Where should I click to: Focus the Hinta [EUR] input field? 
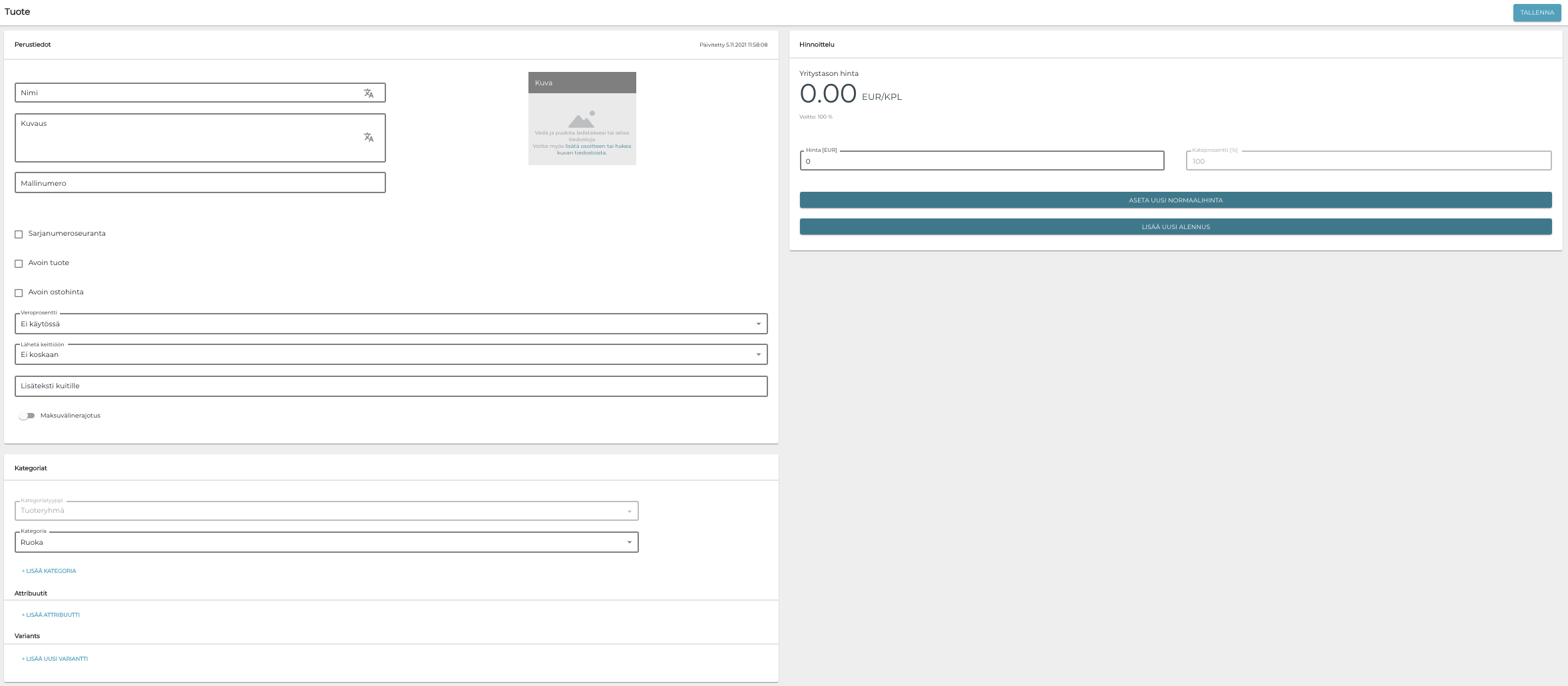982,161
